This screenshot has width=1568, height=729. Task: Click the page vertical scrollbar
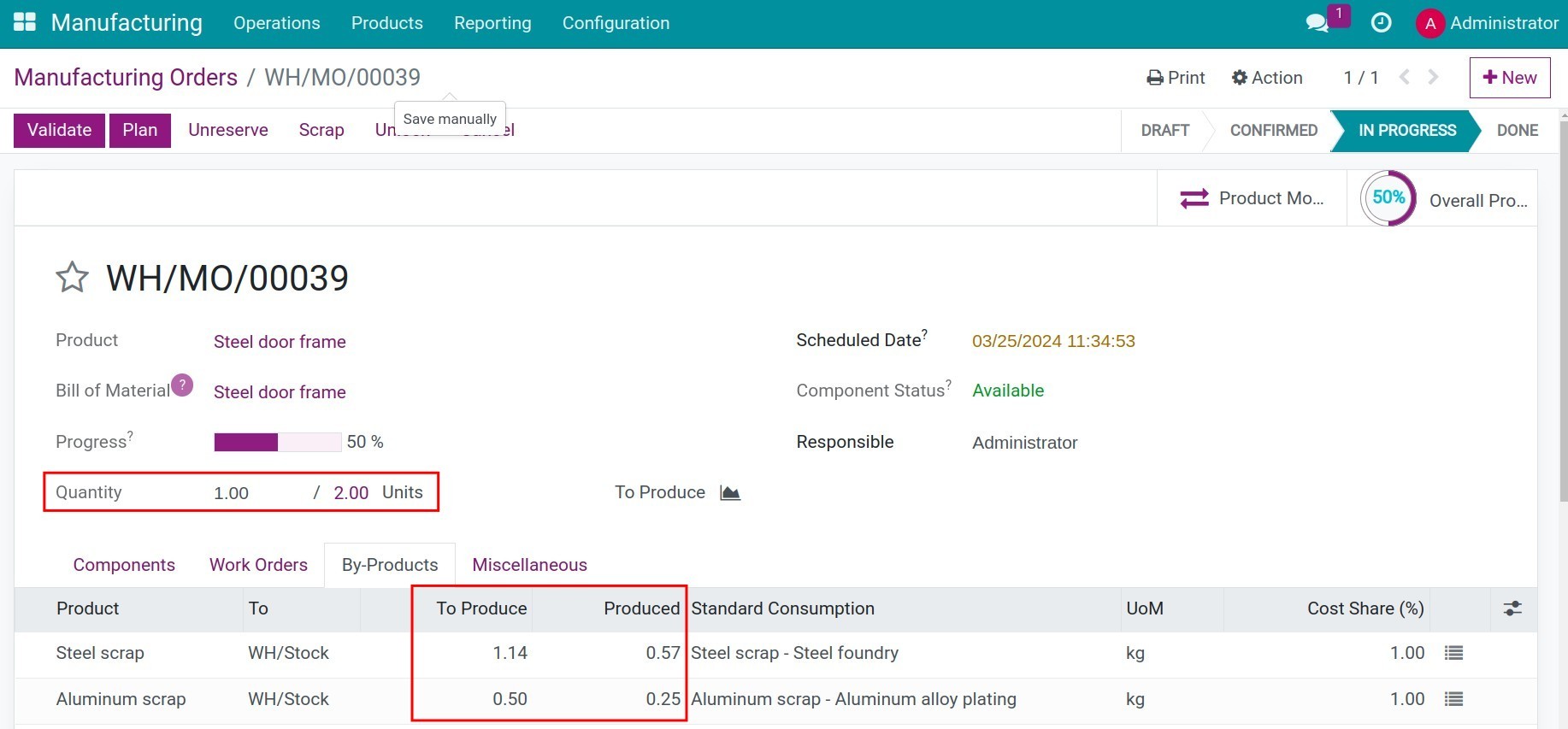[x=1563, y=312]
